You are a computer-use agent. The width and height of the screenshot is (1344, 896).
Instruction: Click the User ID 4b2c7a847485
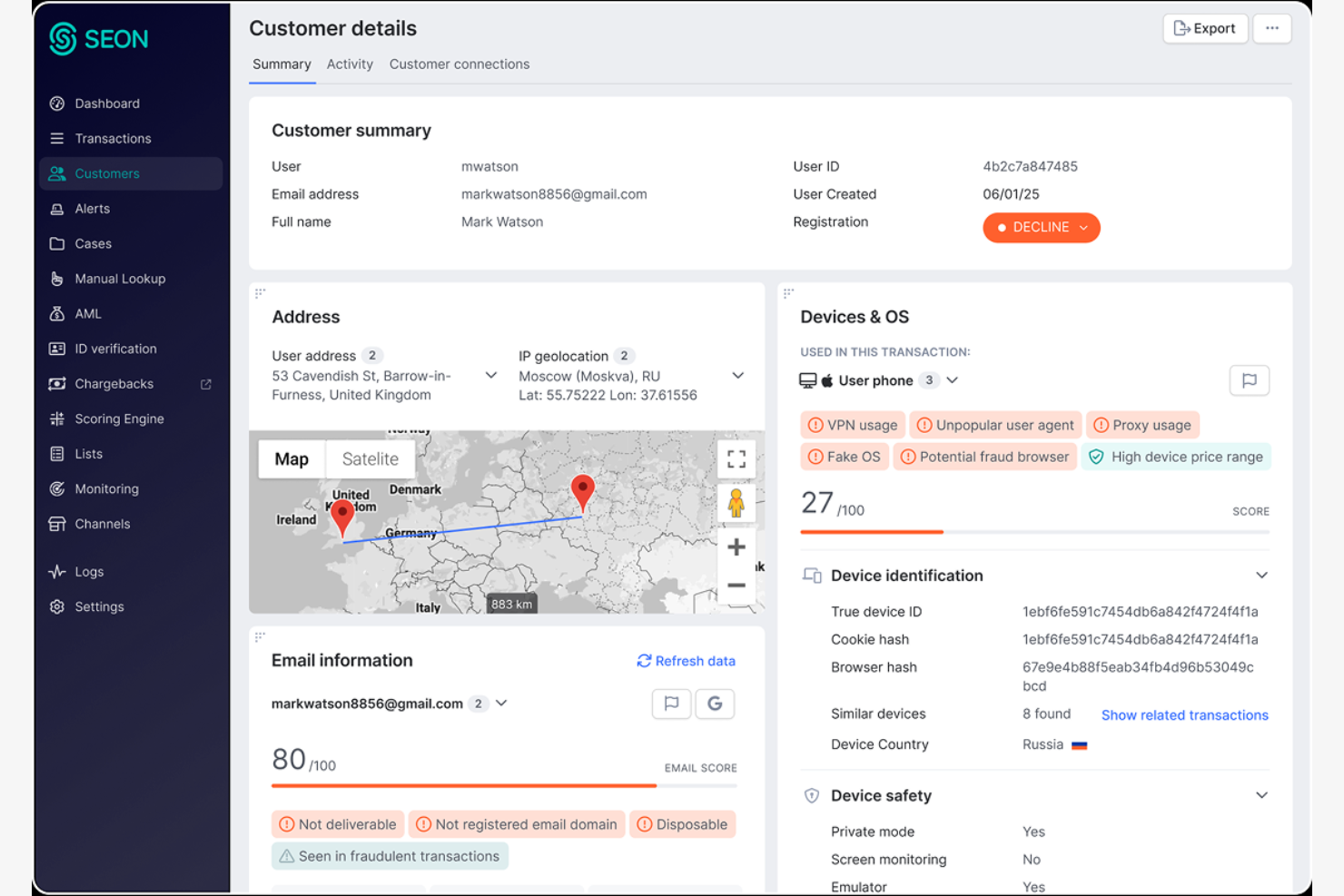(1030, 167)
